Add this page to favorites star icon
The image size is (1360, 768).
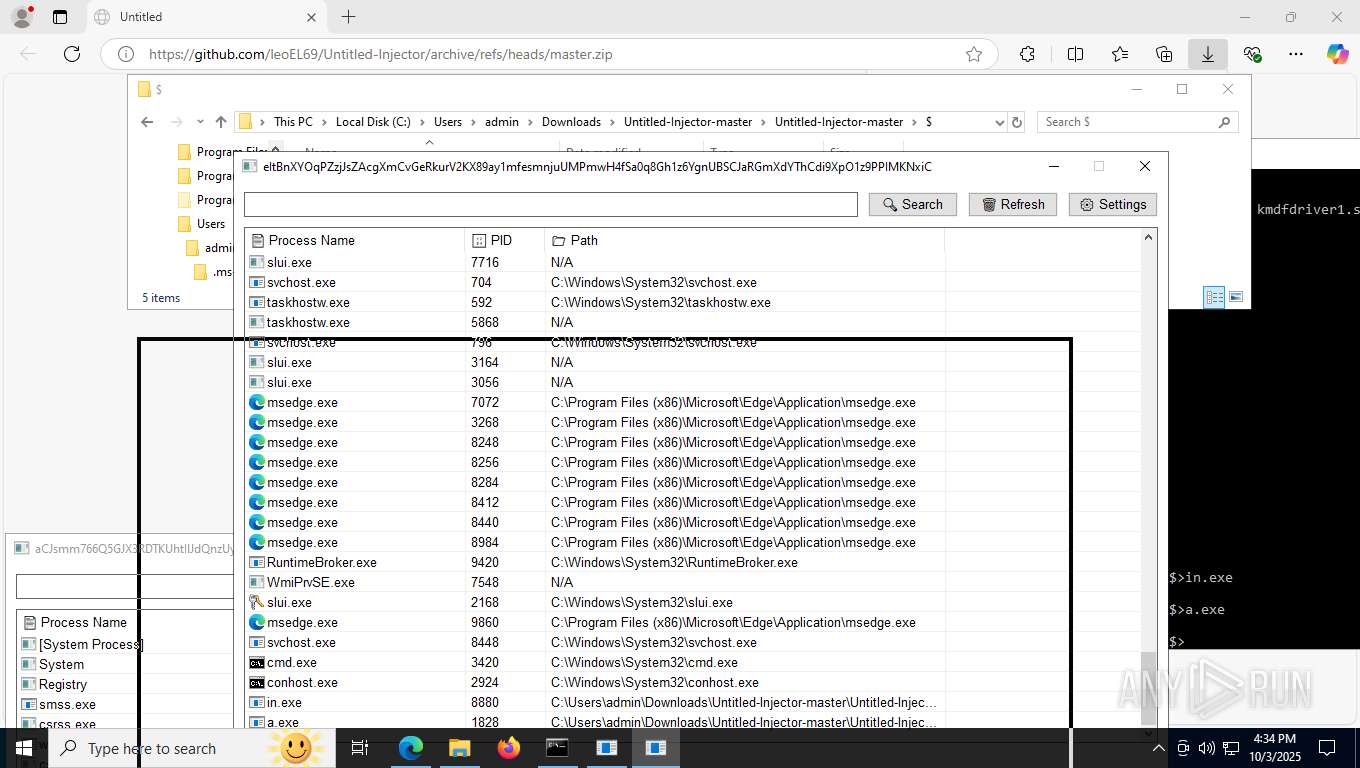[x=973, y=54]
